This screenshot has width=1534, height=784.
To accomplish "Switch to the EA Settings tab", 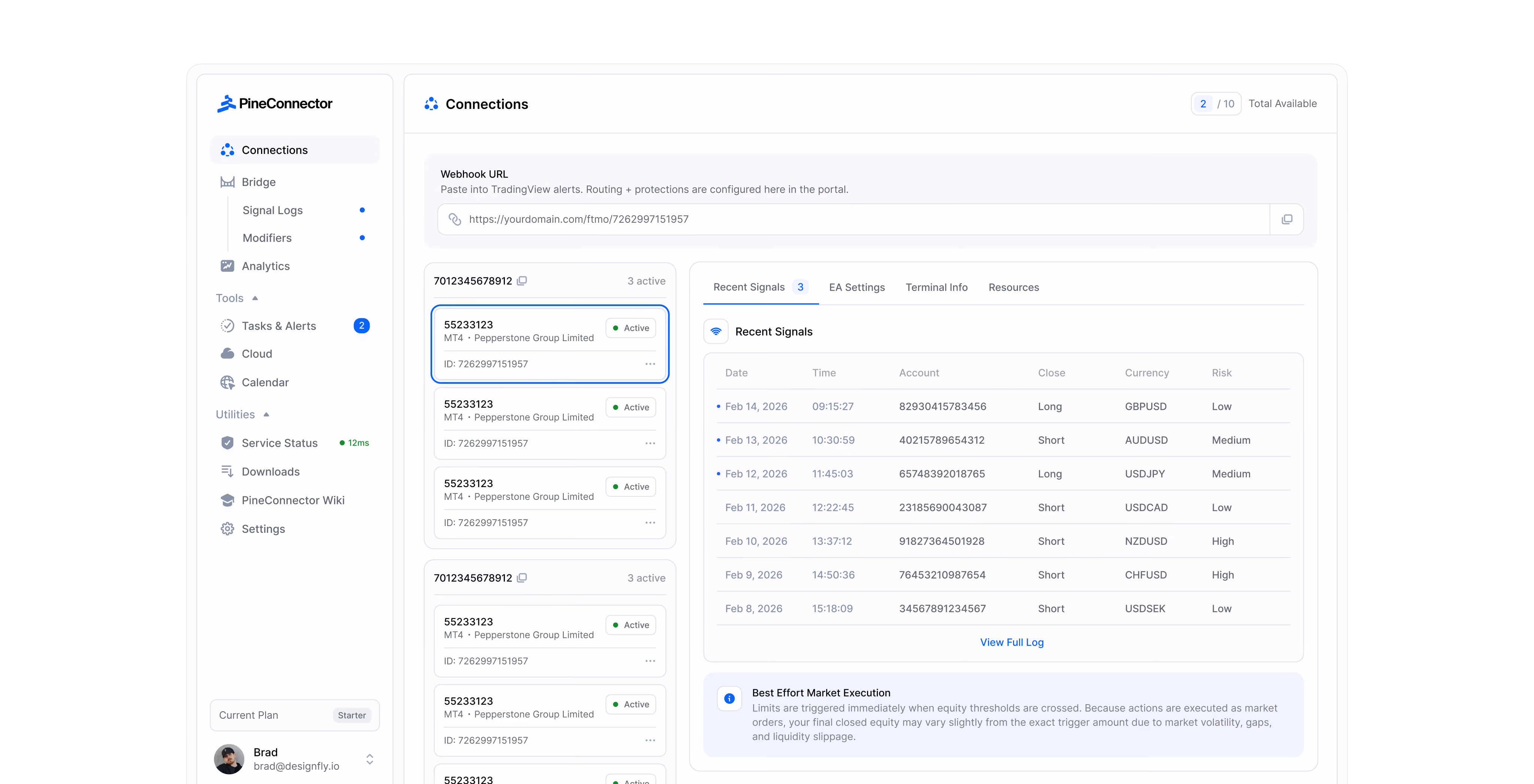I will (857, 287).
